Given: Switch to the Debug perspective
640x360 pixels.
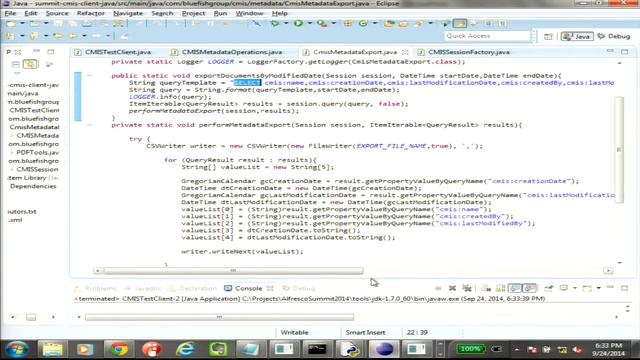Looking at the screenshot, I should (614, 36).
